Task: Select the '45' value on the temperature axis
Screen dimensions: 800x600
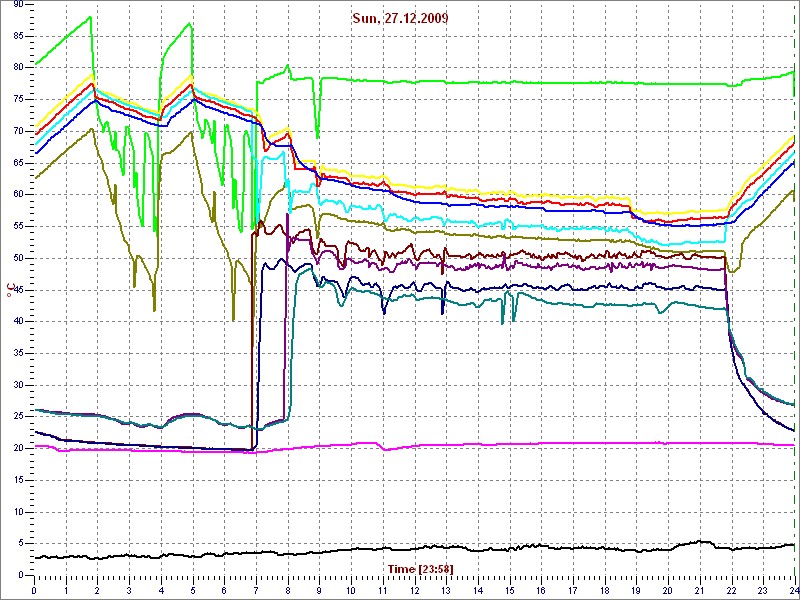Action: [x=18, y=290]
